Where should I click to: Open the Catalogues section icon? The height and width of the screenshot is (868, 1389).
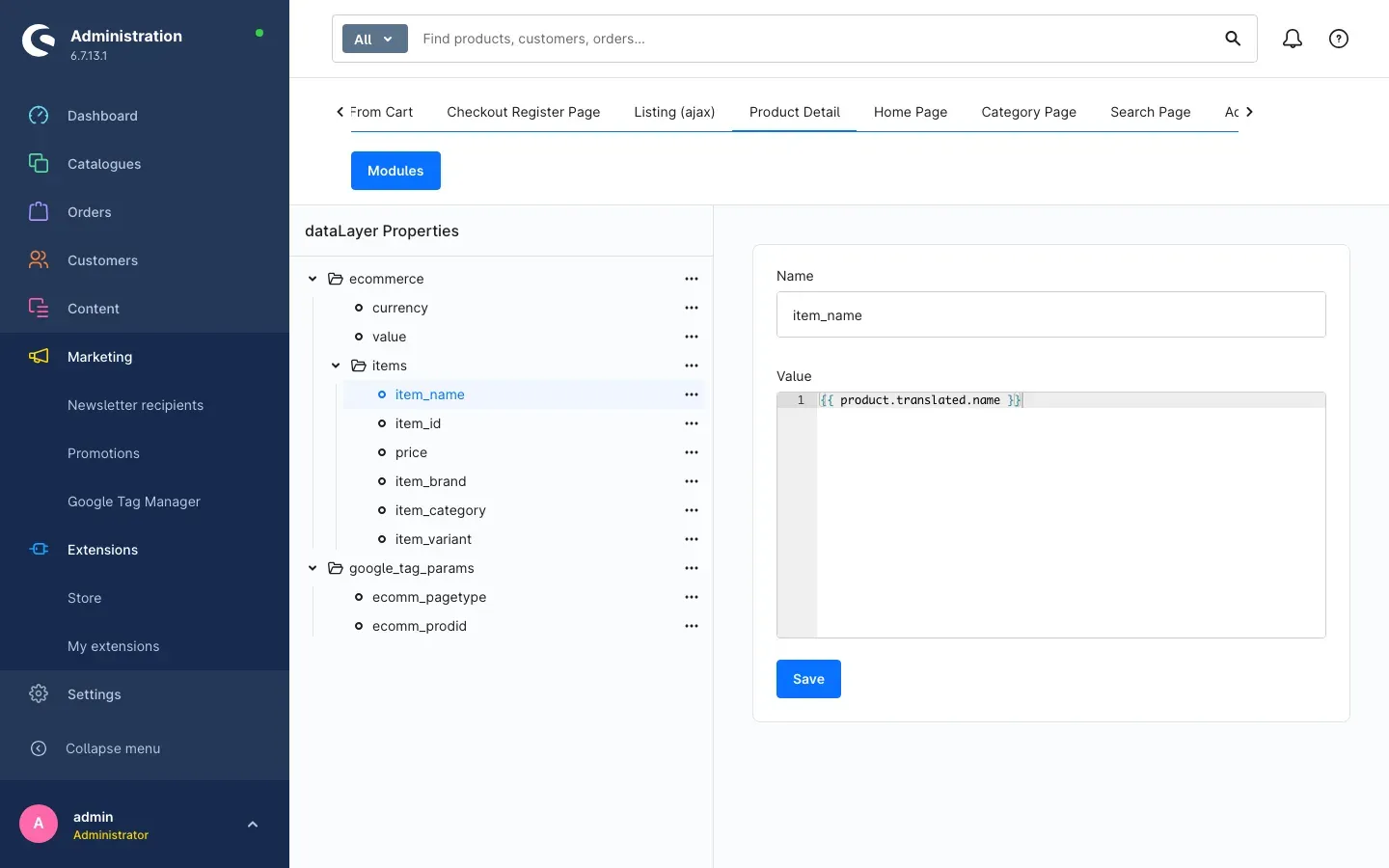[x=39, y=164]
